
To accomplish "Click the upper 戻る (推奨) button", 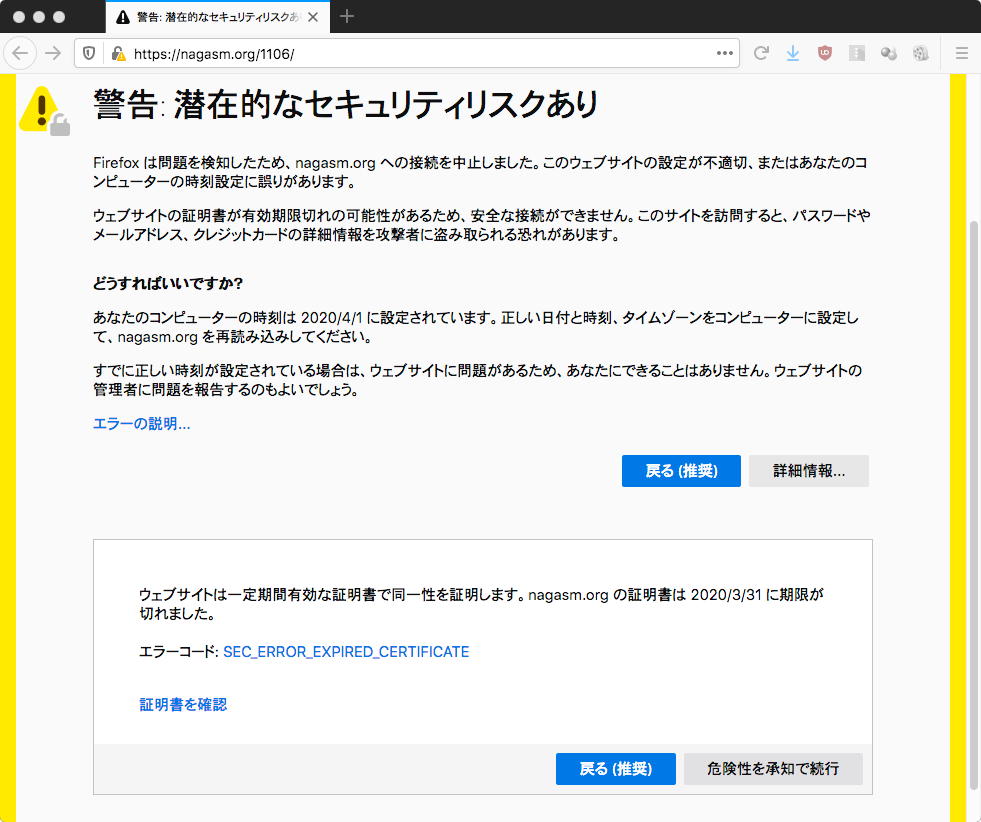I will point(681,470).
